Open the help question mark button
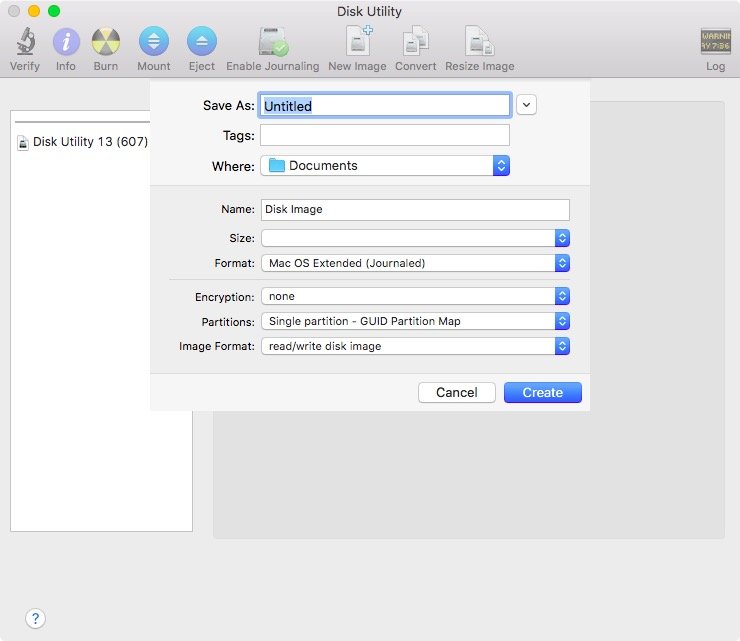 click(35, 618)
